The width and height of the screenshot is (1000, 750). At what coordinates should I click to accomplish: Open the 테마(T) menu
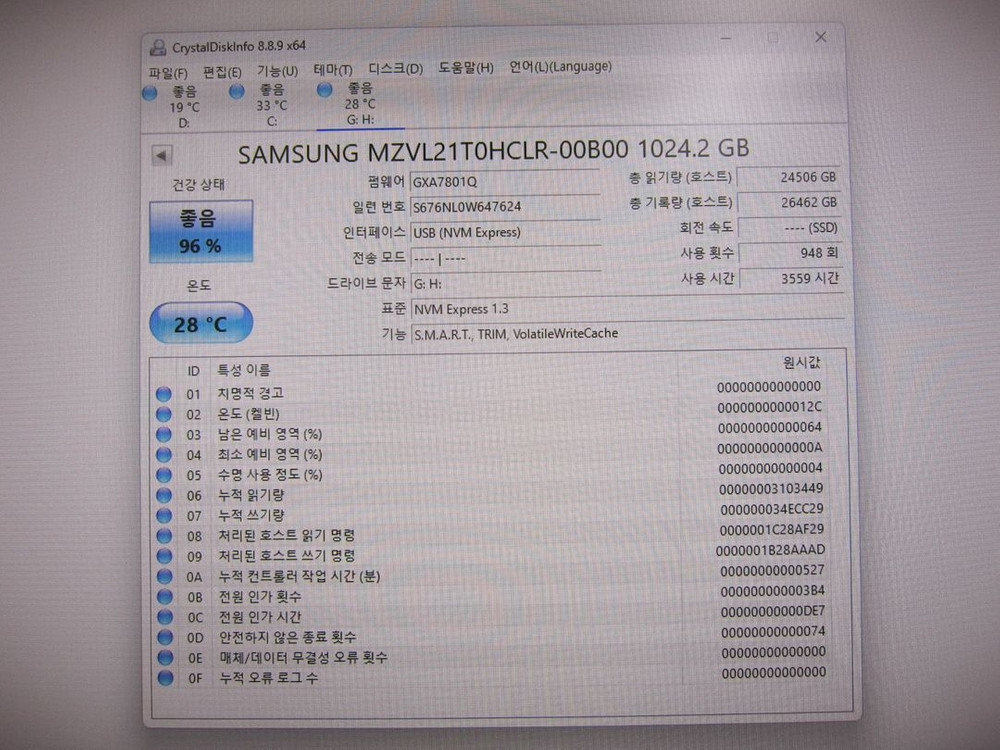(331, 71)
